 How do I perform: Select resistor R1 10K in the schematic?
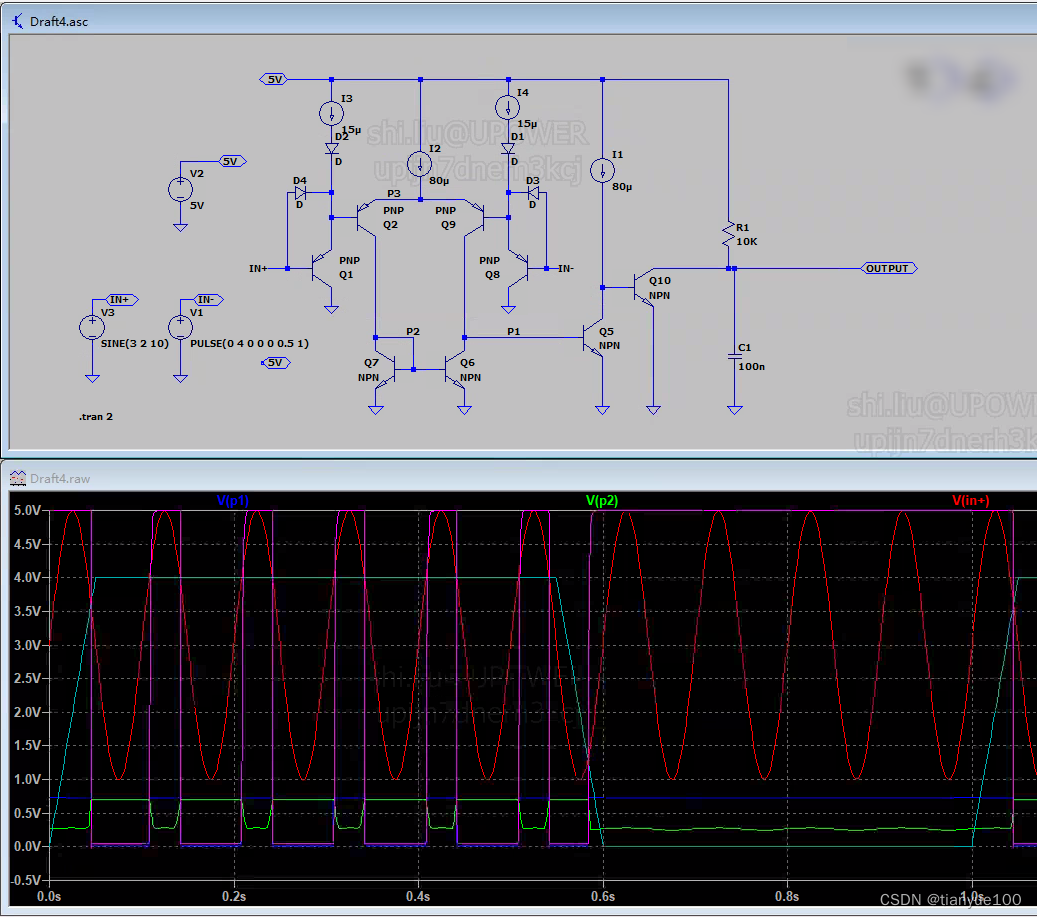click(x=729, y=235)
